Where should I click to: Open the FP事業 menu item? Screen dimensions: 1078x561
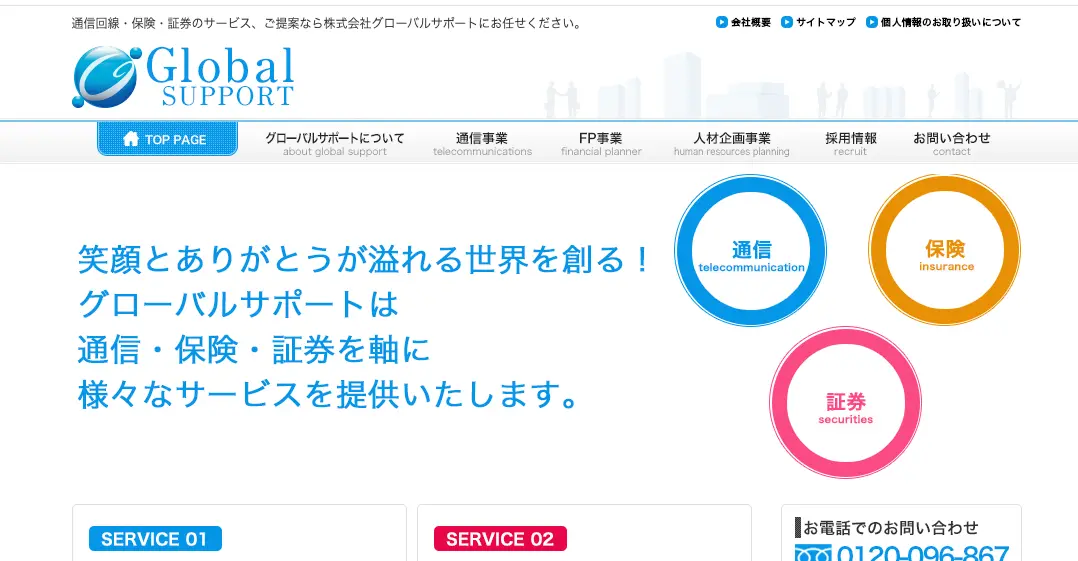[x=601, y=144]
